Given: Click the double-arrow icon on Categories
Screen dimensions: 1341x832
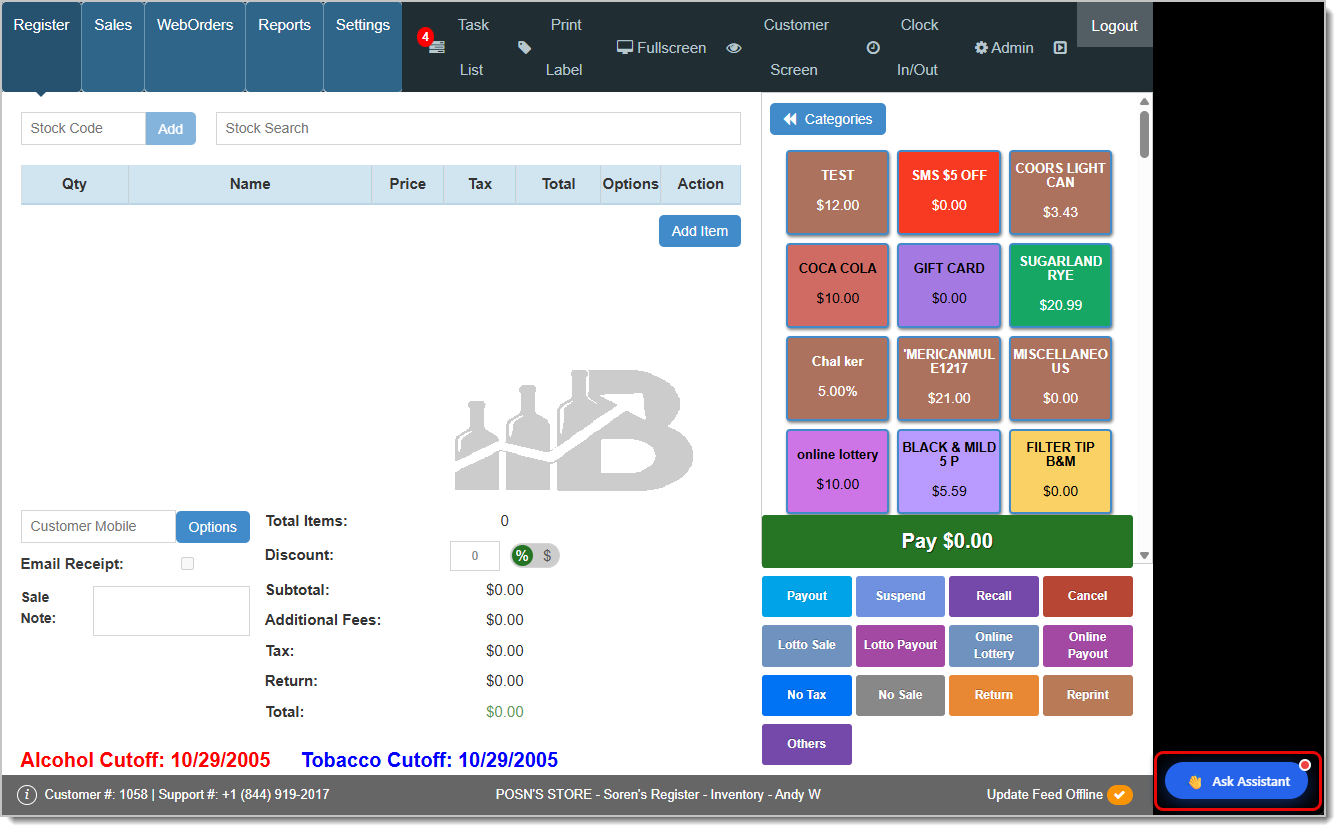Looking at the screenshot, I should click(x=790, y=119).
